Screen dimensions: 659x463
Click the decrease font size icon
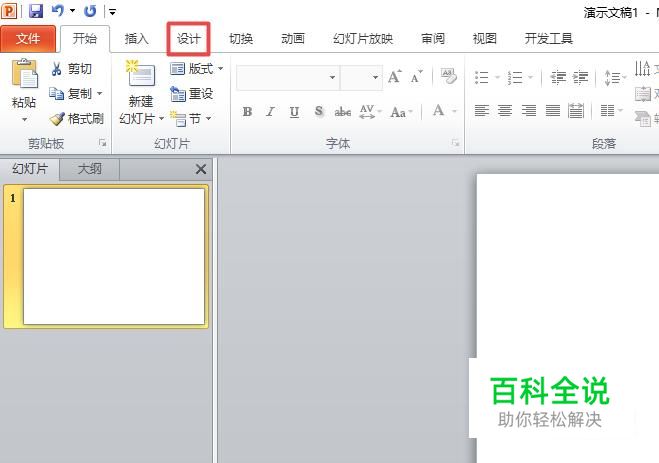click(x=416, y=77)
